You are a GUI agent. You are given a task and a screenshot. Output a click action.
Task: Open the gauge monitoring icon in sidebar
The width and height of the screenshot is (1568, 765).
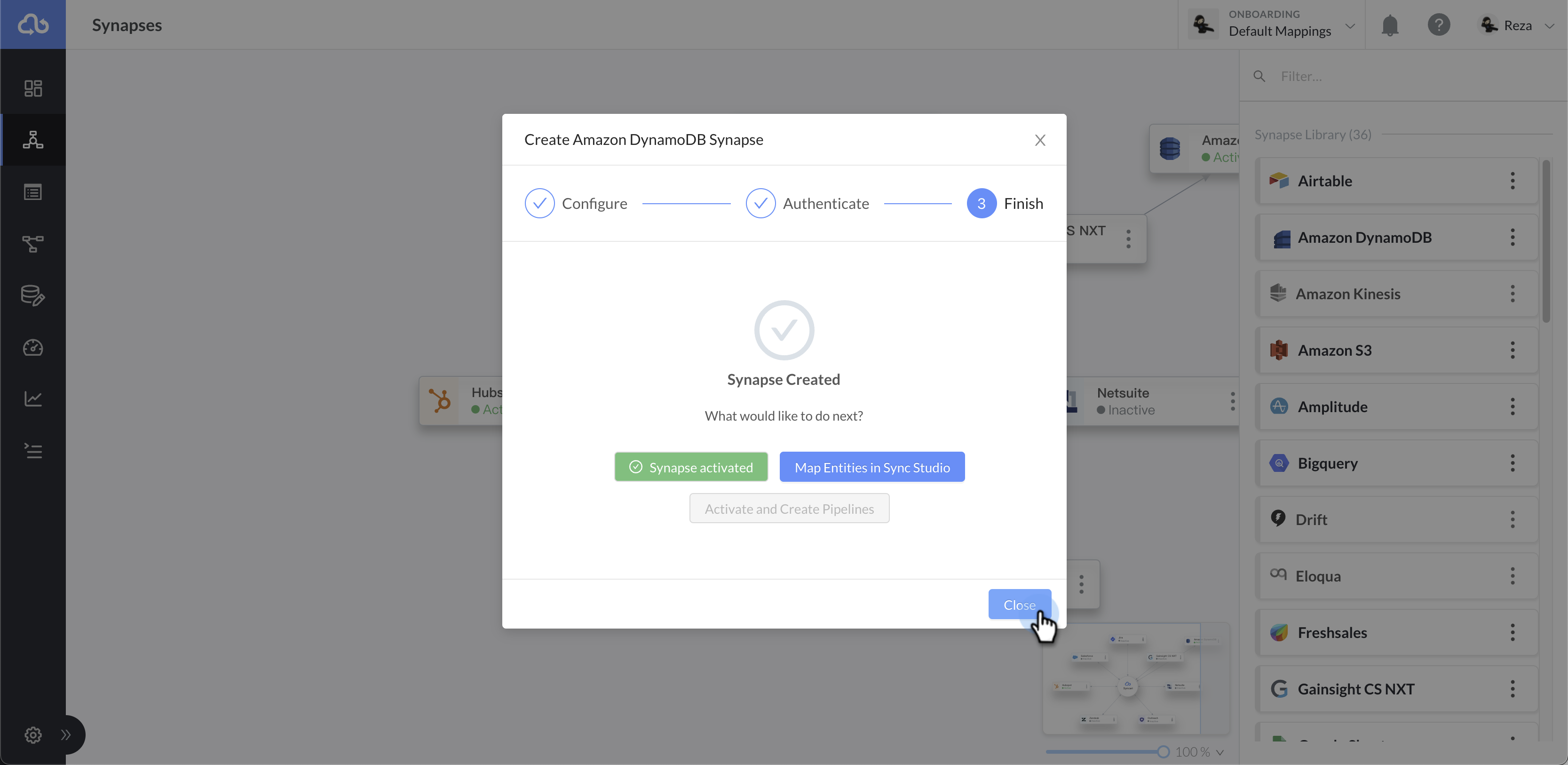[x=33, y=347]
